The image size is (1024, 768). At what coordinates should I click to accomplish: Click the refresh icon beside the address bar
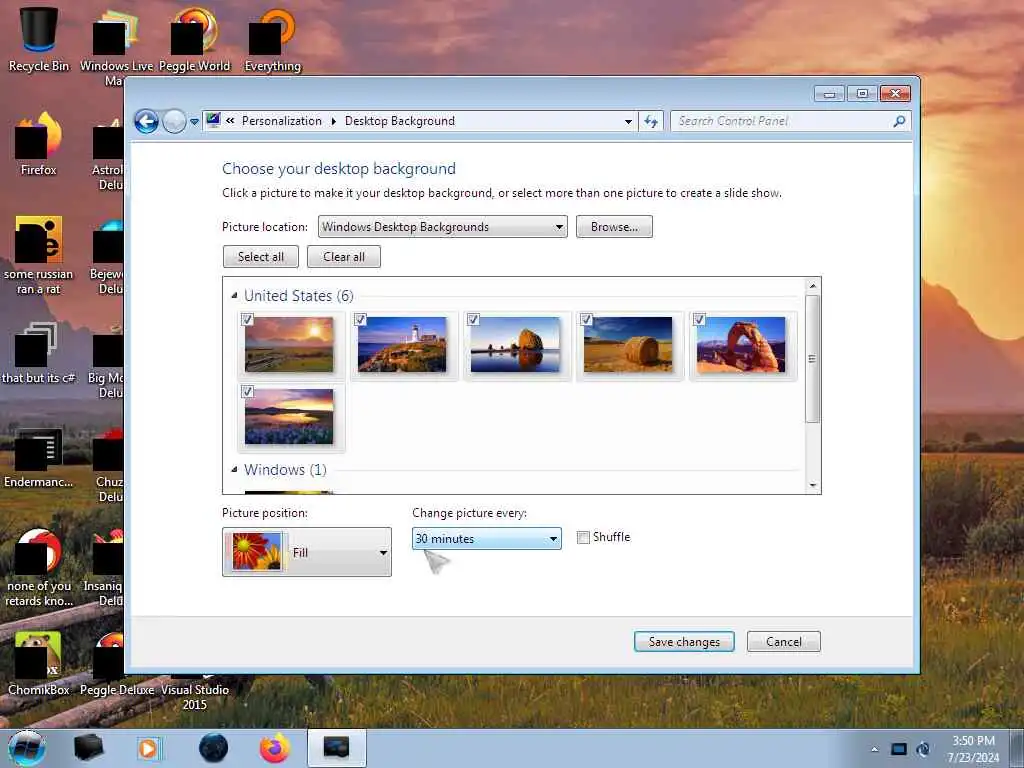click(650, 121)
